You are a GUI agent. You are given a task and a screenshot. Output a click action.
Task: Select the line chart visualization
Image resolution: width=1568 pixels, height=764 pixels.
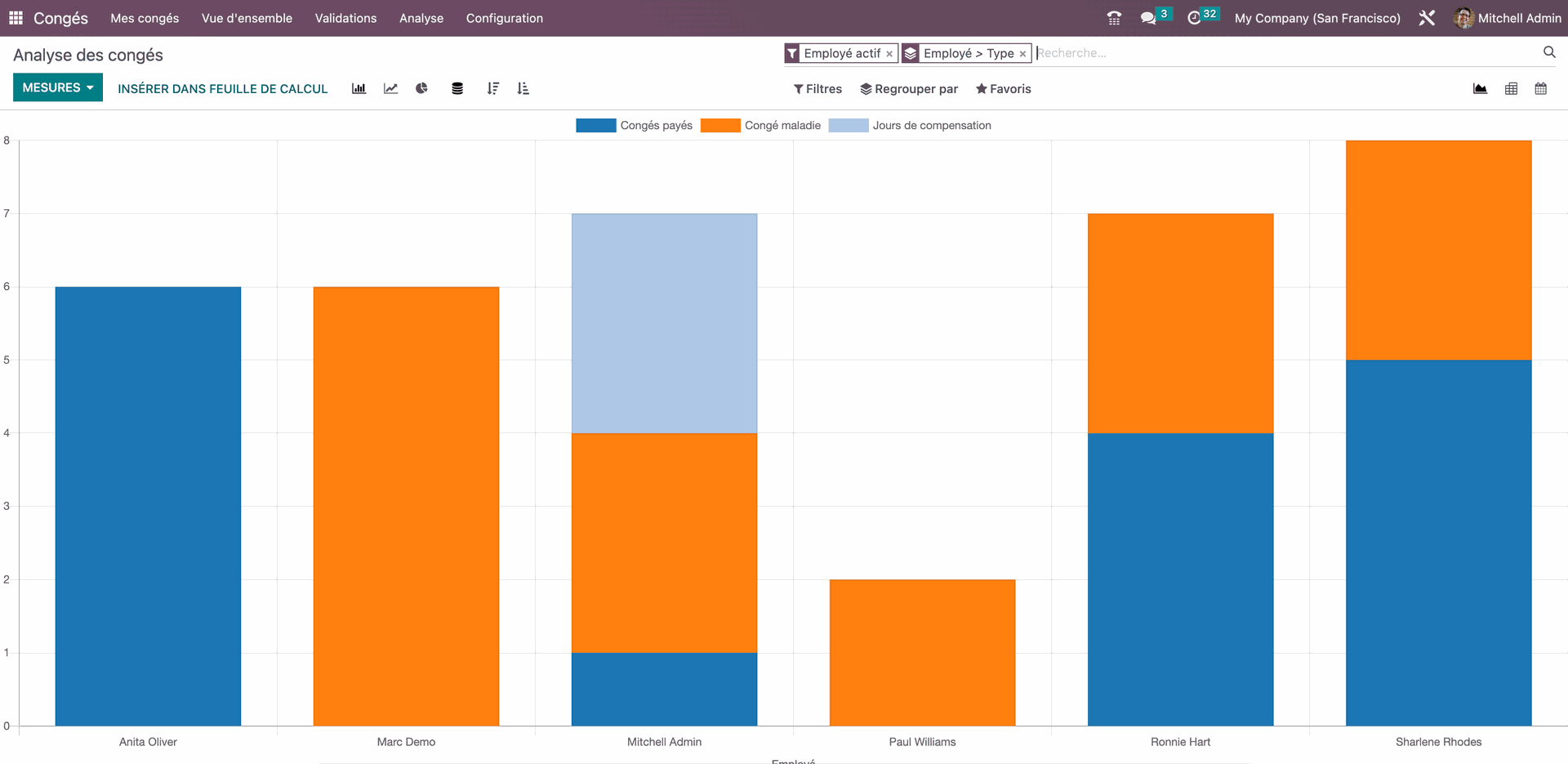(390, 88)
